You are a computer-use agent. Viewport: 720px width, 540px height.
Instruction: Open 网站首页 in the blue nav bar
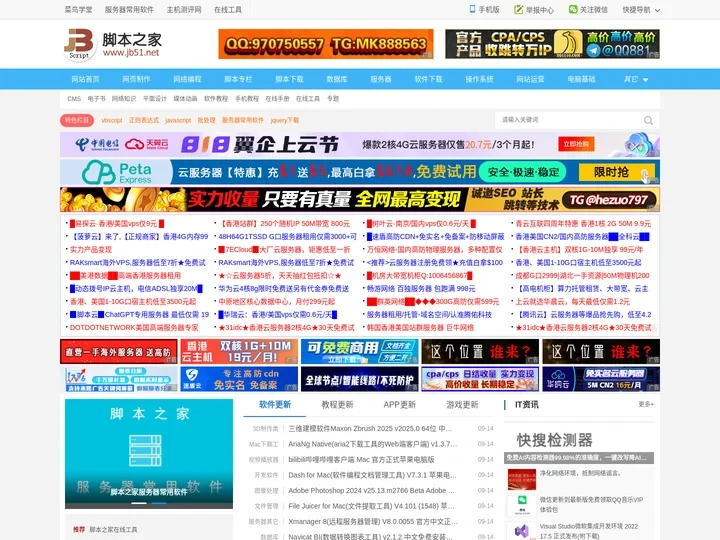[85, 79]
